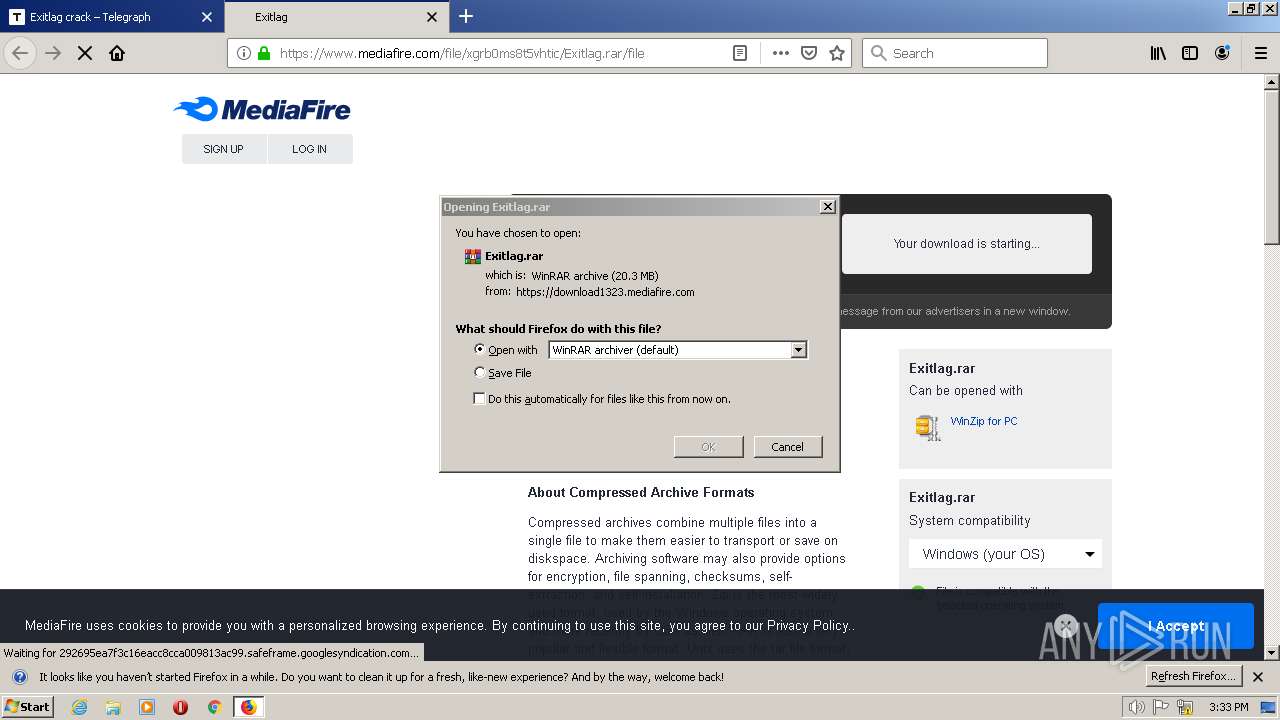1280x720 pixels.
Task: Click the forward navigation arrow
Action: coord(53,53)
